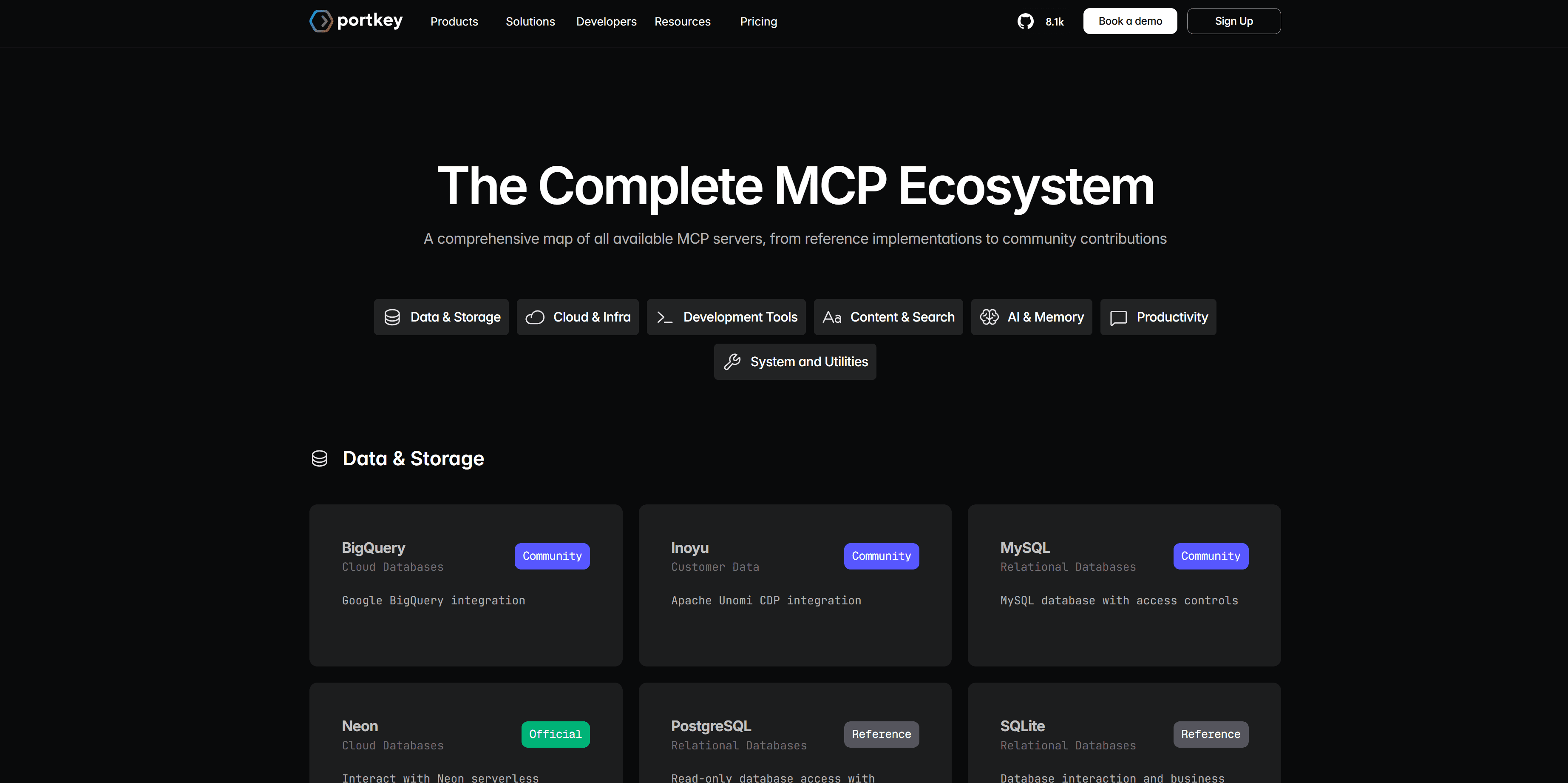Click the wrench icon for System and Utilities
Image resolution: width=1568 pixels, height=783 pixels.
pos(732,362)
